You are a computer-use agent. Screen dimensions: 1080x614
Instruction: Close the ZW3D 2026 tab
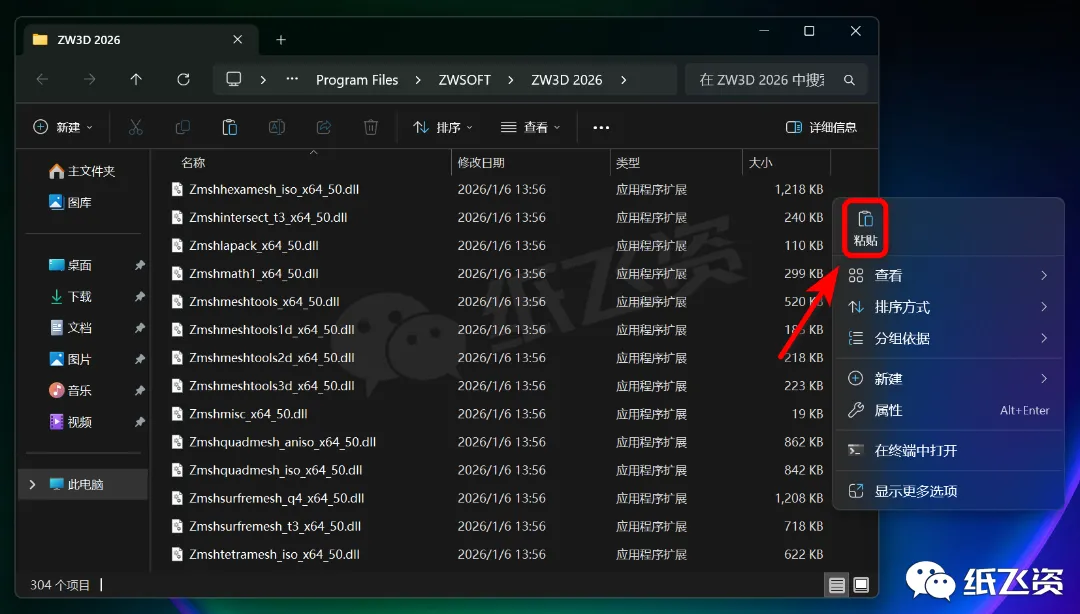(238, 40)
